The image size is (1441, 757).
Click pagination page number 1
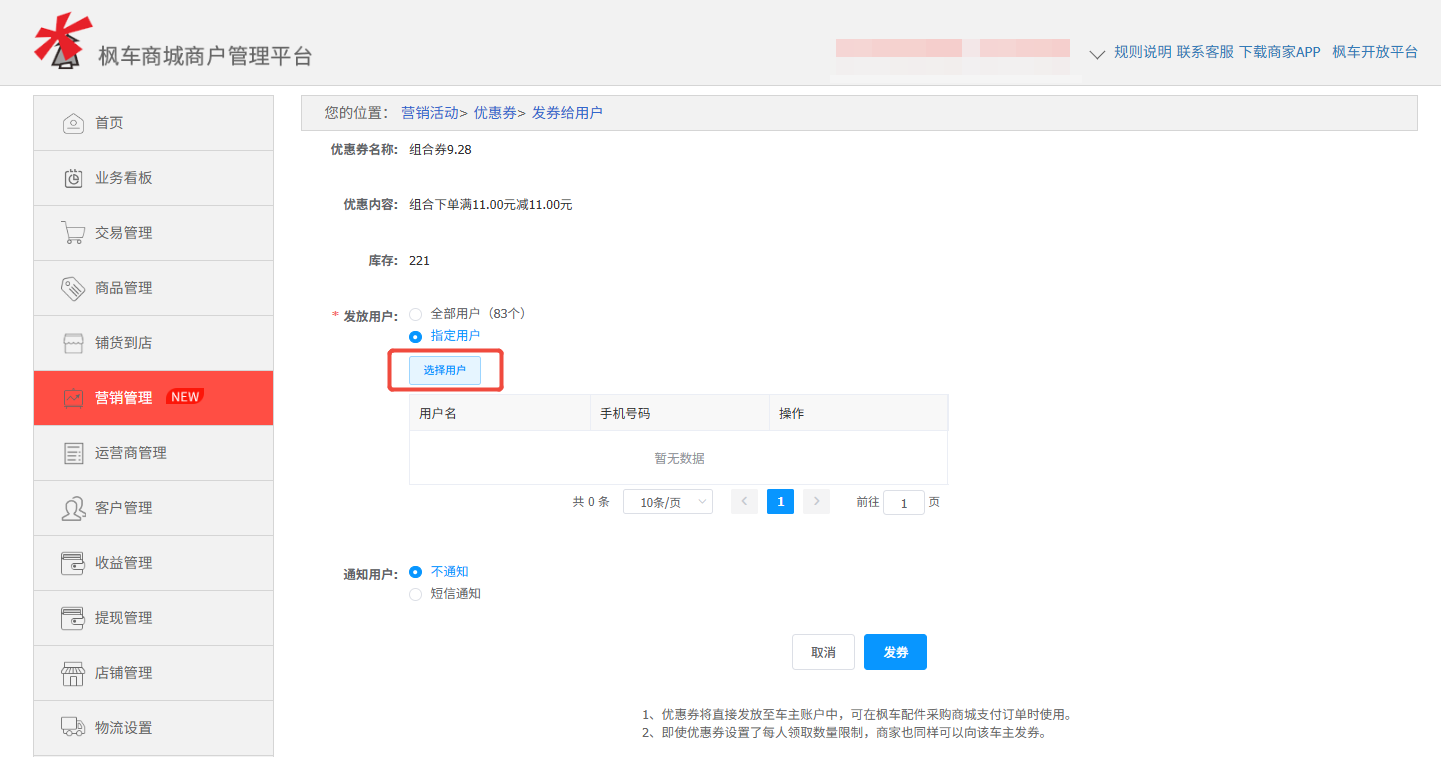[x=780, y=501]
